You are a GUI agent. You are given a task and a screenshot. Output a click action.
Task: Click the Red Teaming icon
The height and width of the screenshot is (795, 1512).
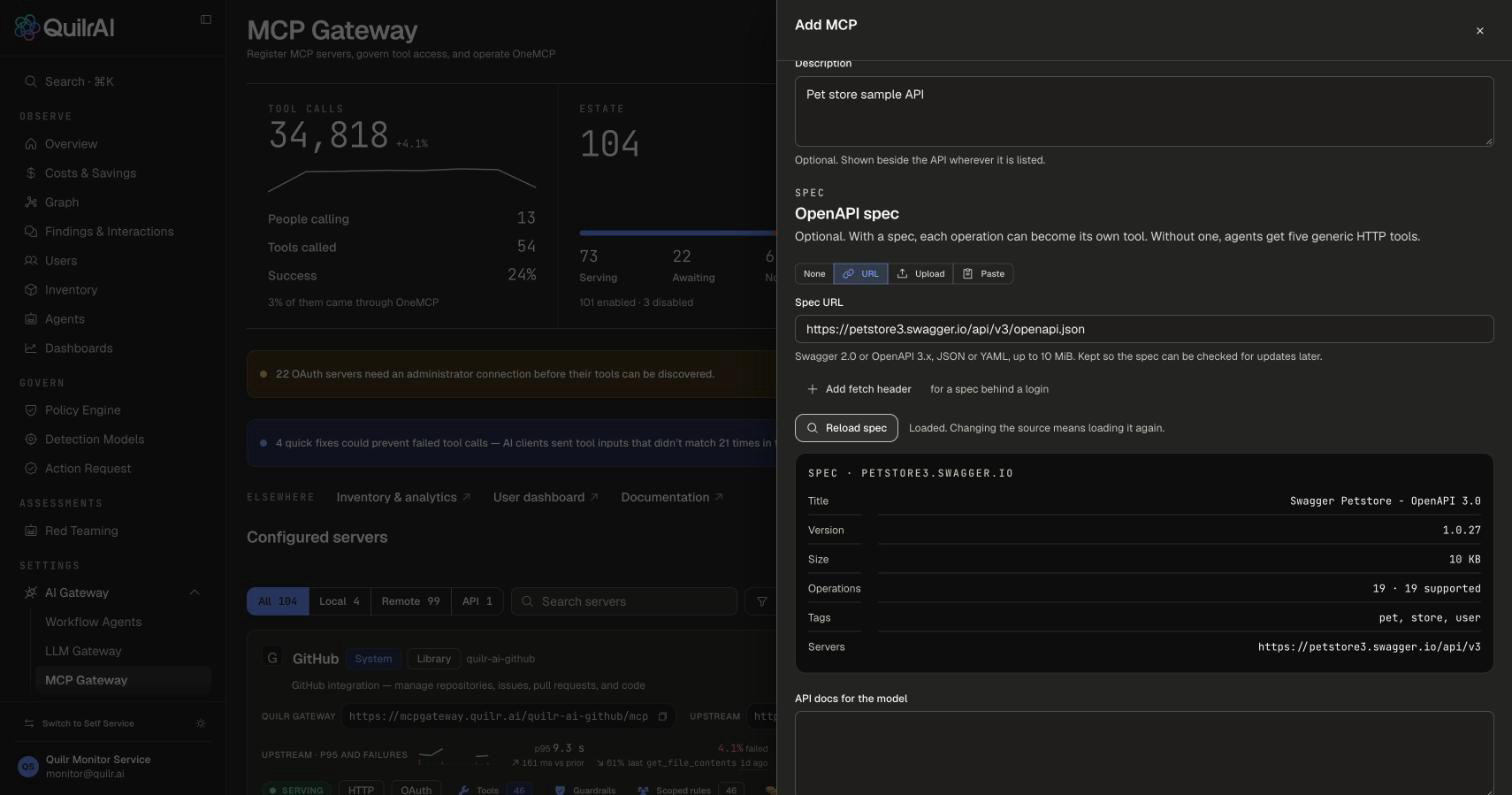coord(31,531)
